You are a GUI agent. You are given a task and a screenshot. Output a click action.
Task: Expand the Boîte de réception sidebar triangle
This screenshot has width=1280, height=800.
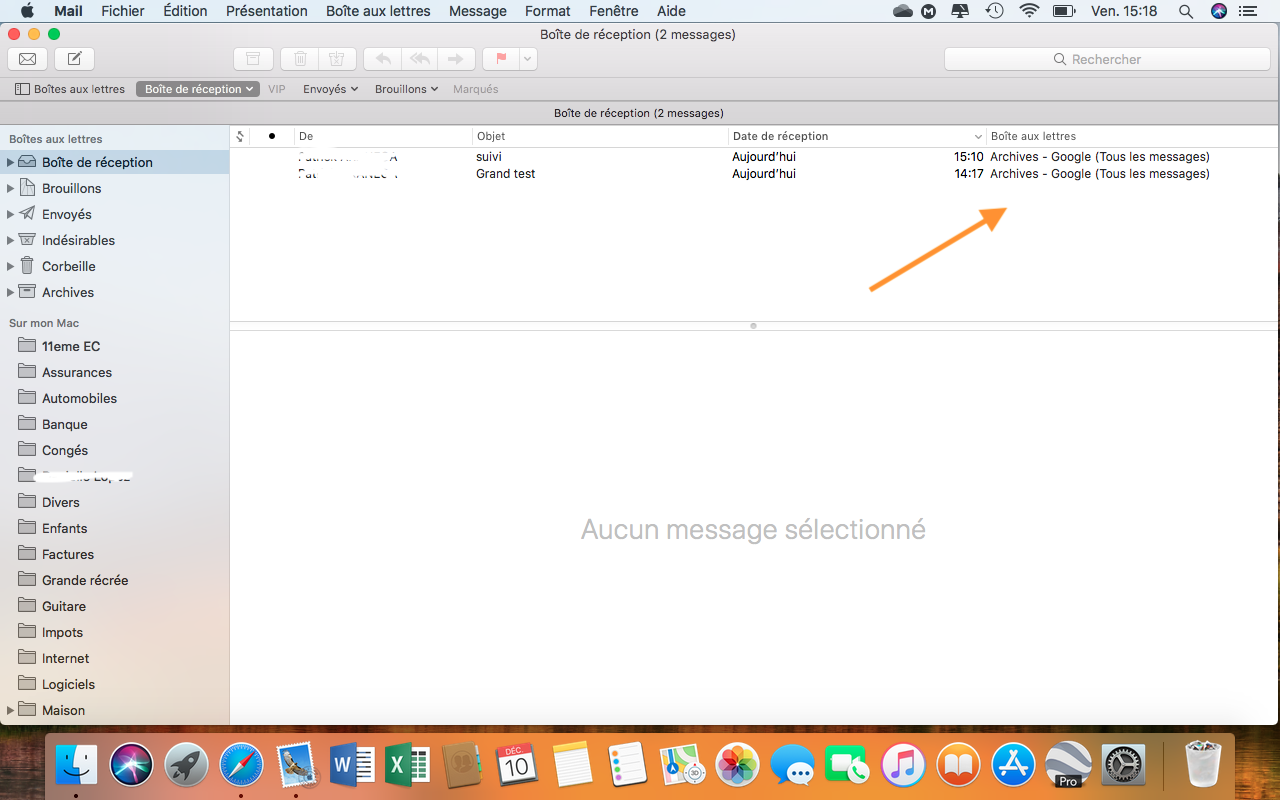pos(10,162)
